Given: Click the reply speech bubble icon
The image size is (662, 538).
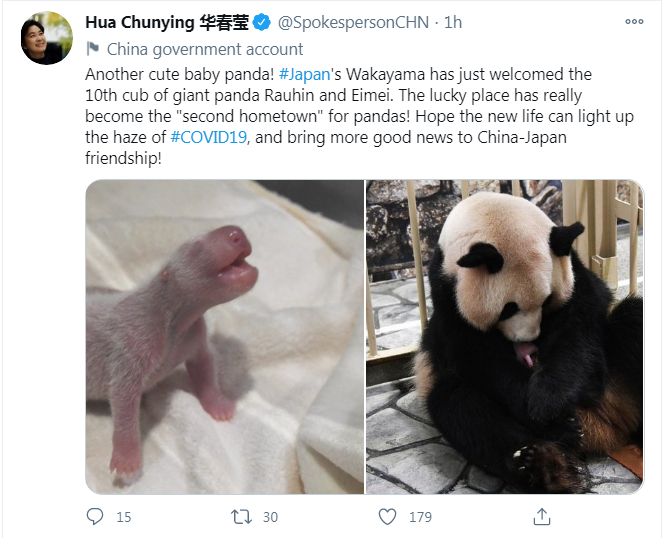Looking at the screenshot, I should click(95, 516).
